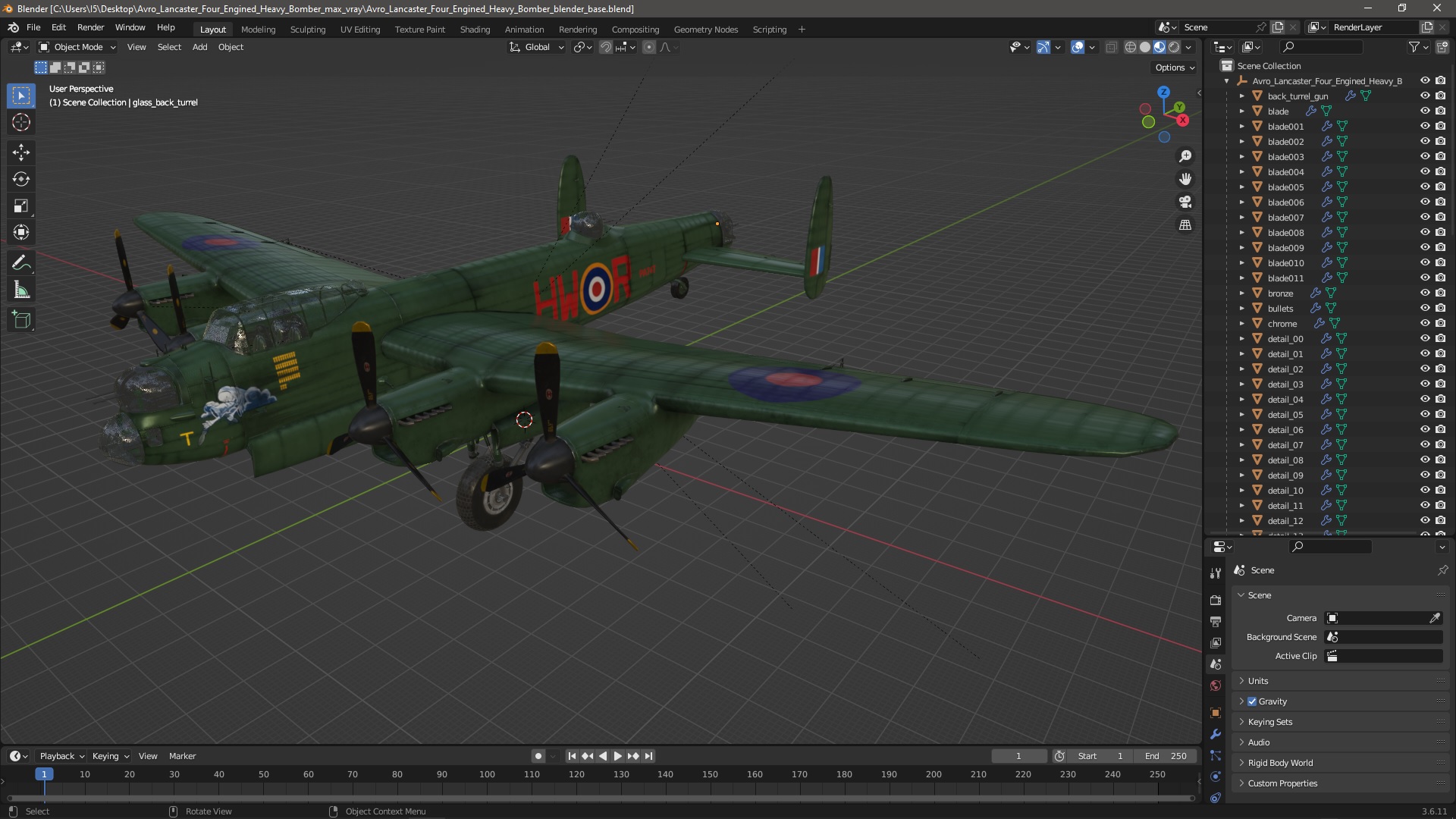Jump to timeline start frame
This screenshot has width=1456, height=819.
[x=572, y=756]
